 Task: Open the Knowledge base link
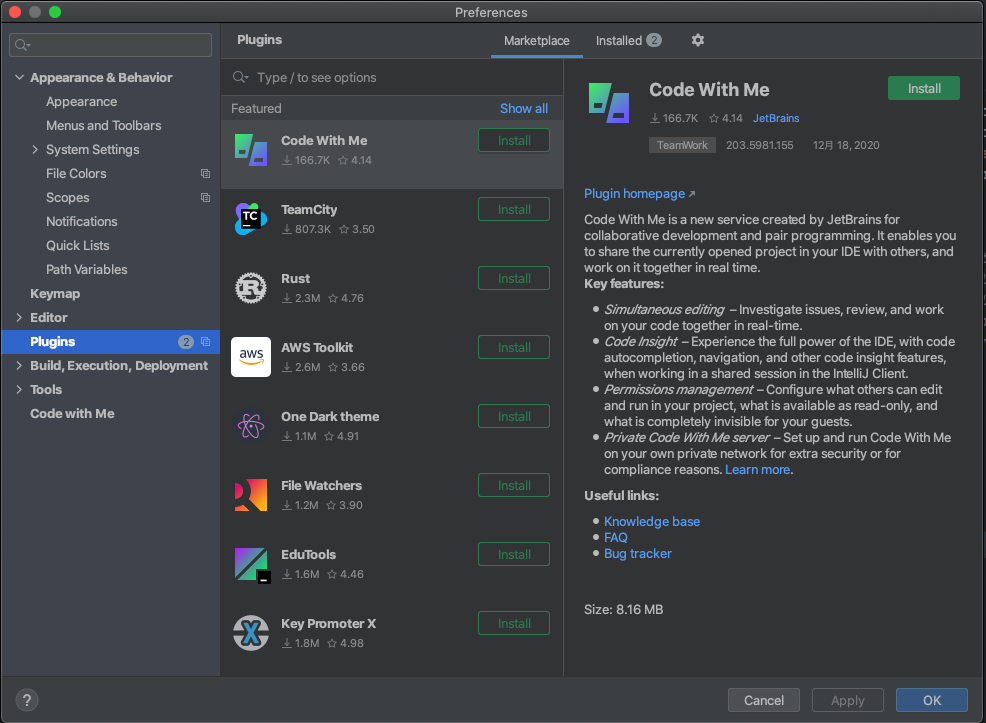click(x=652, y=521)
